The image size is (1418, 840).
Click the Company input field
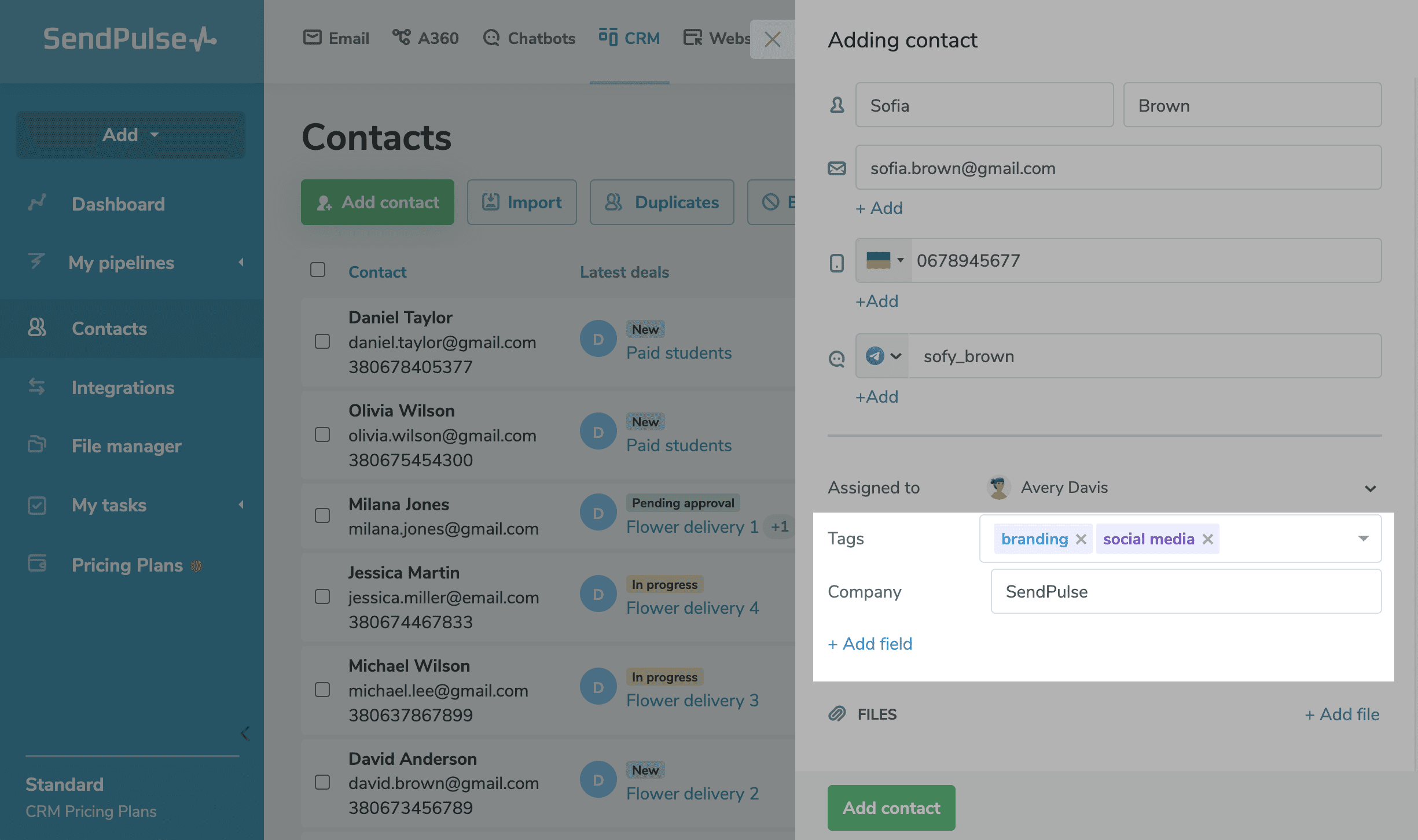pos(1186,591)
